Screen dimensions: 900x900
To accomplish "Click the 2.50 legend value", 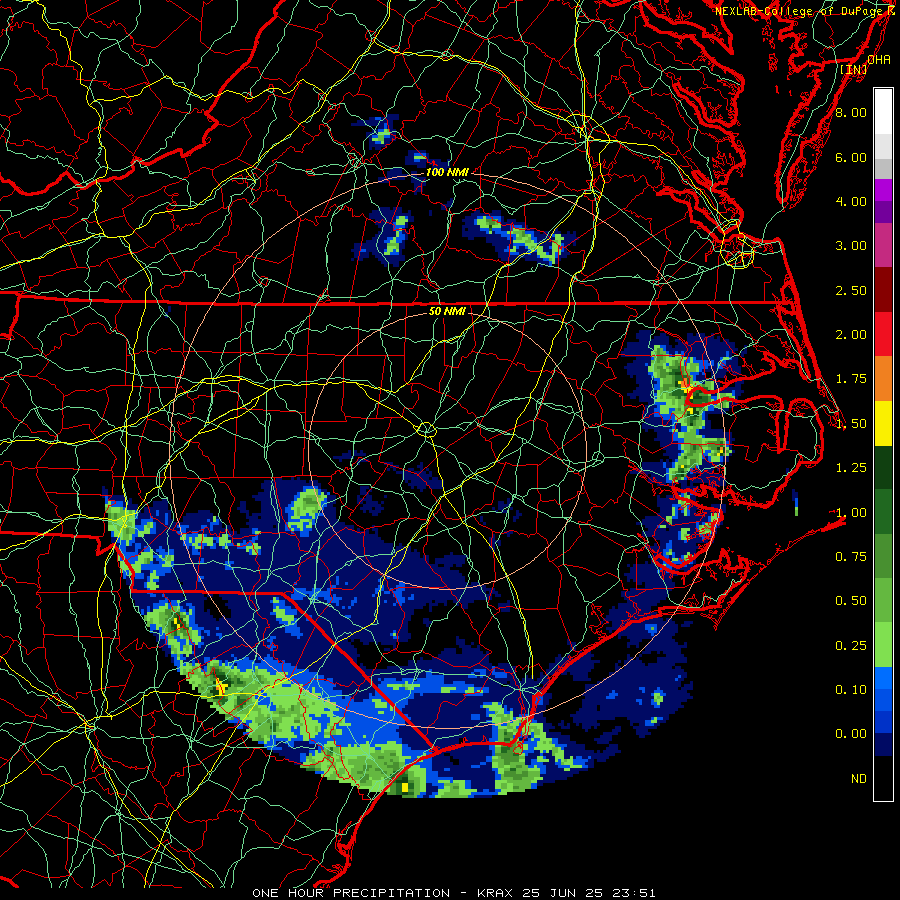I will pyautogui.click(x=851, y=290).
